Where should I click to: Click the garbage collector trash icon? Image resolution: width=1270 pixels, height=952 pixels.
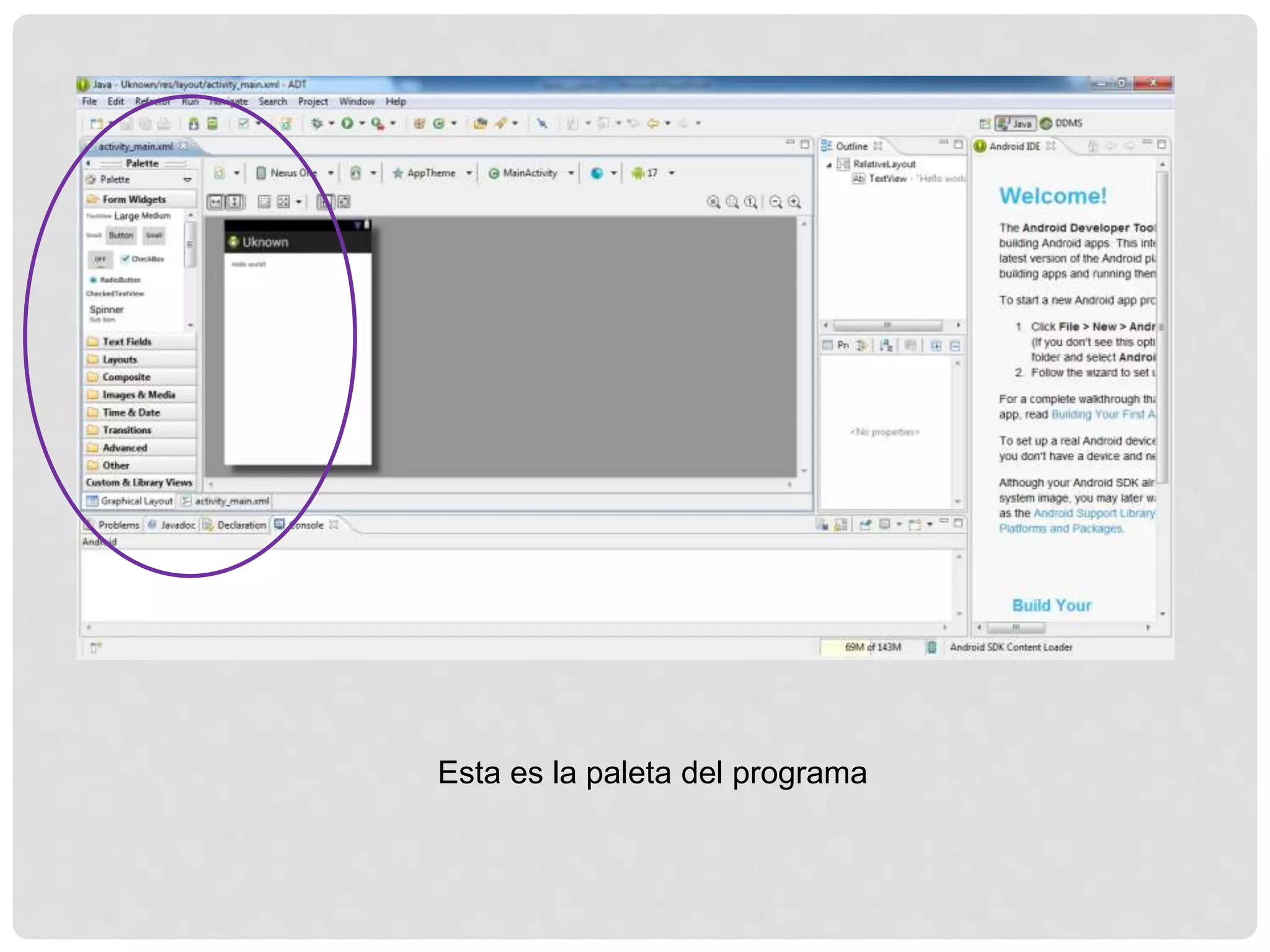[931, 647]
